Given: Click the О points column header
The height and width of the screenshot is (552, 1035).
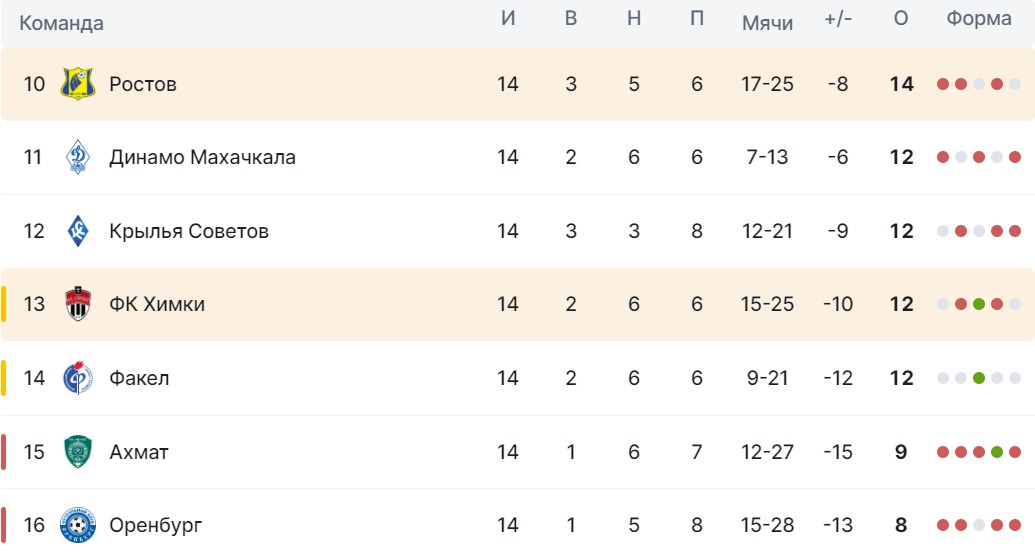Looking at the screenshot, I should (901, 19).
